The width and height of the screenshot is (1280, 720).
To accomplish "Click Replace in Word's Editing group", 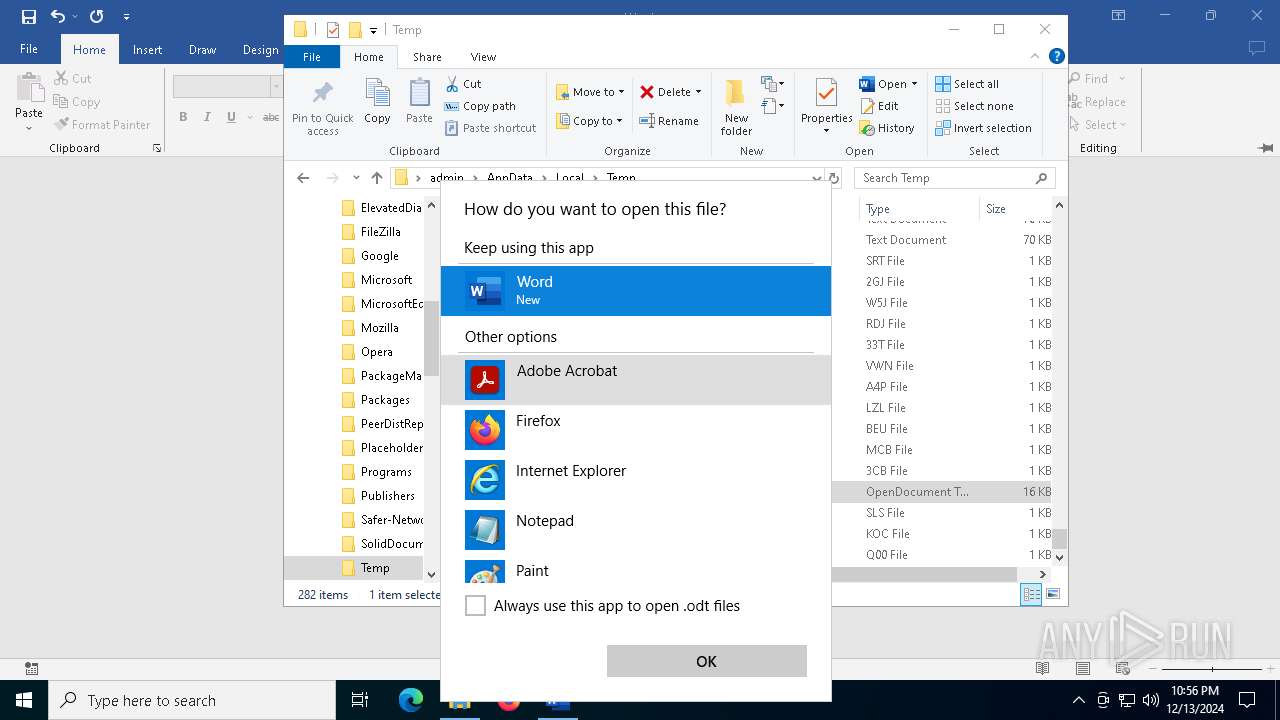I will 1097,102.
